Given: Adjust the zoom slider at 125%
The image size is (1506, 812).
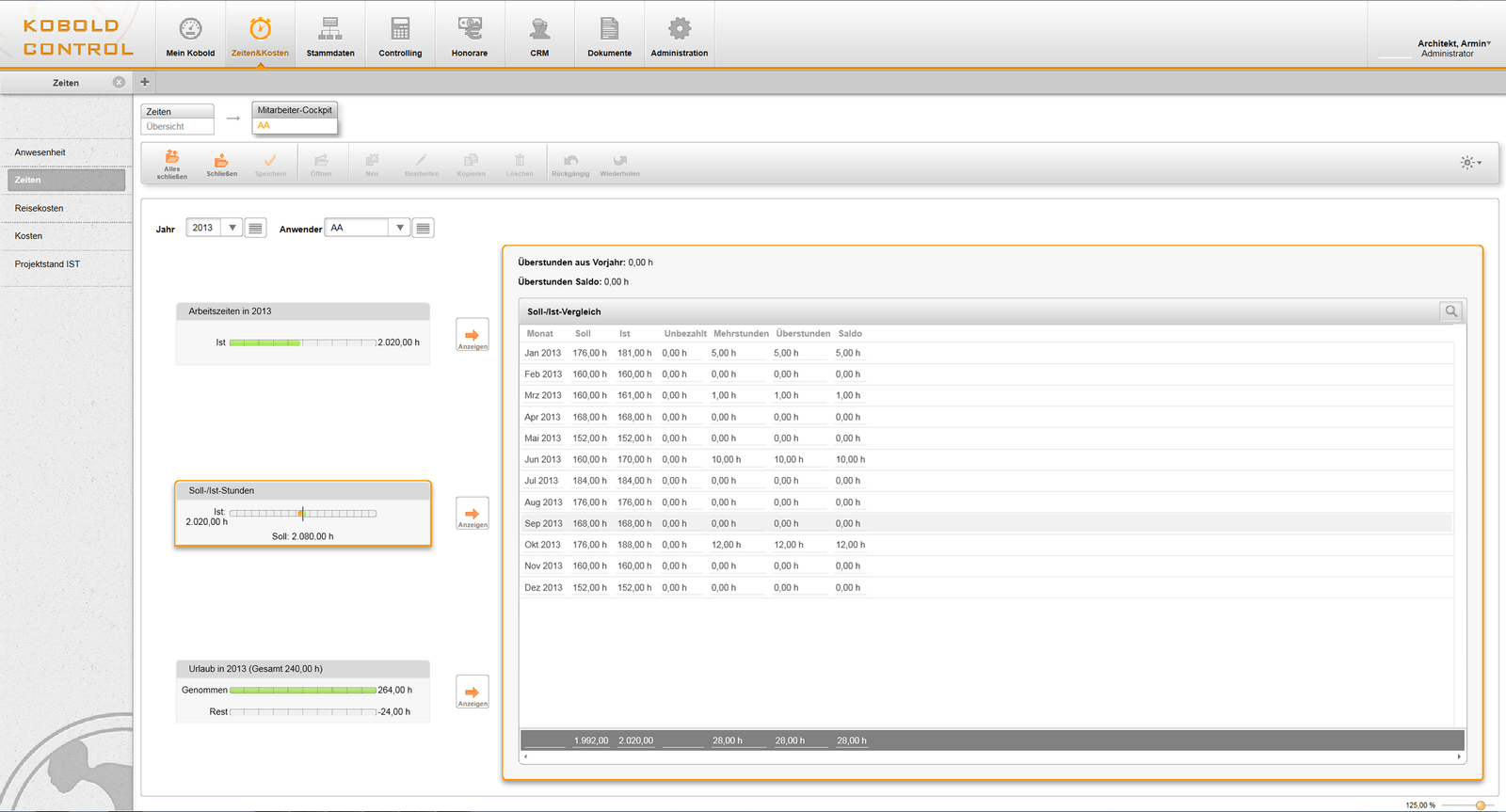Looking at the screenshot, I should (x=1481, y=805).
